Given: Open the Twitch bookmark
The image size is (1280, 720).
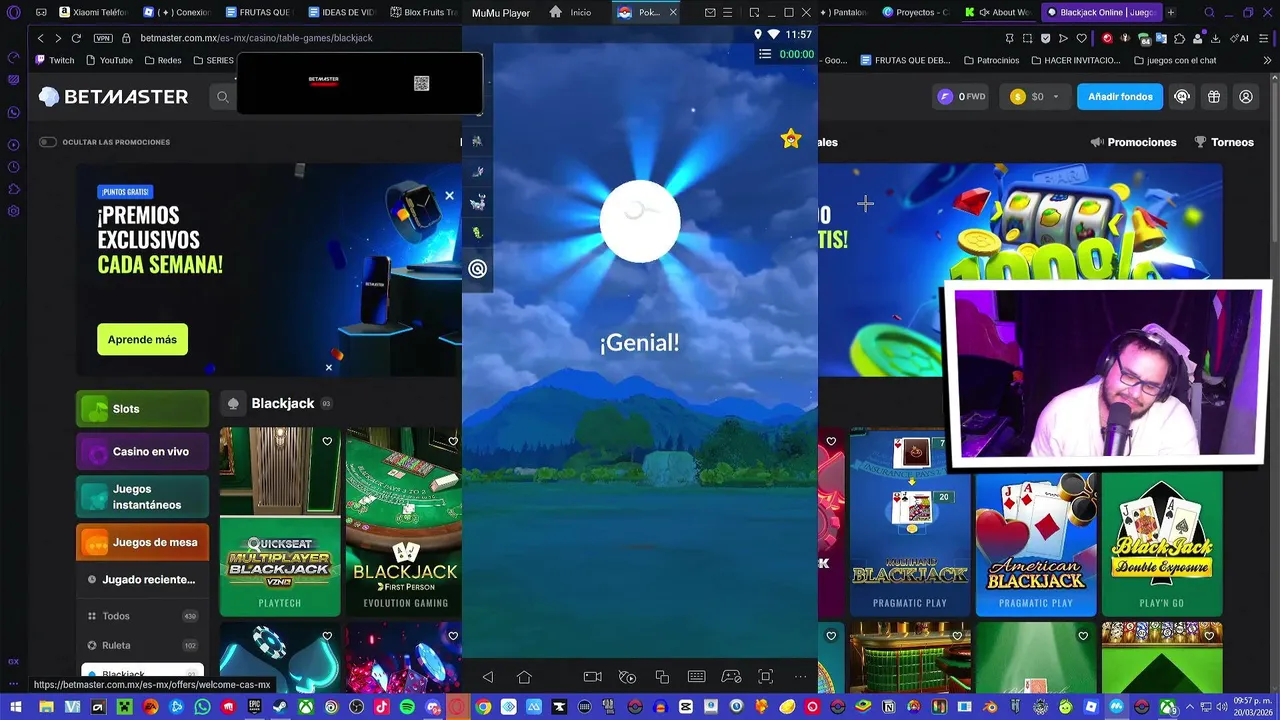Looking at the screenshot, I should (x=54, y=60).
